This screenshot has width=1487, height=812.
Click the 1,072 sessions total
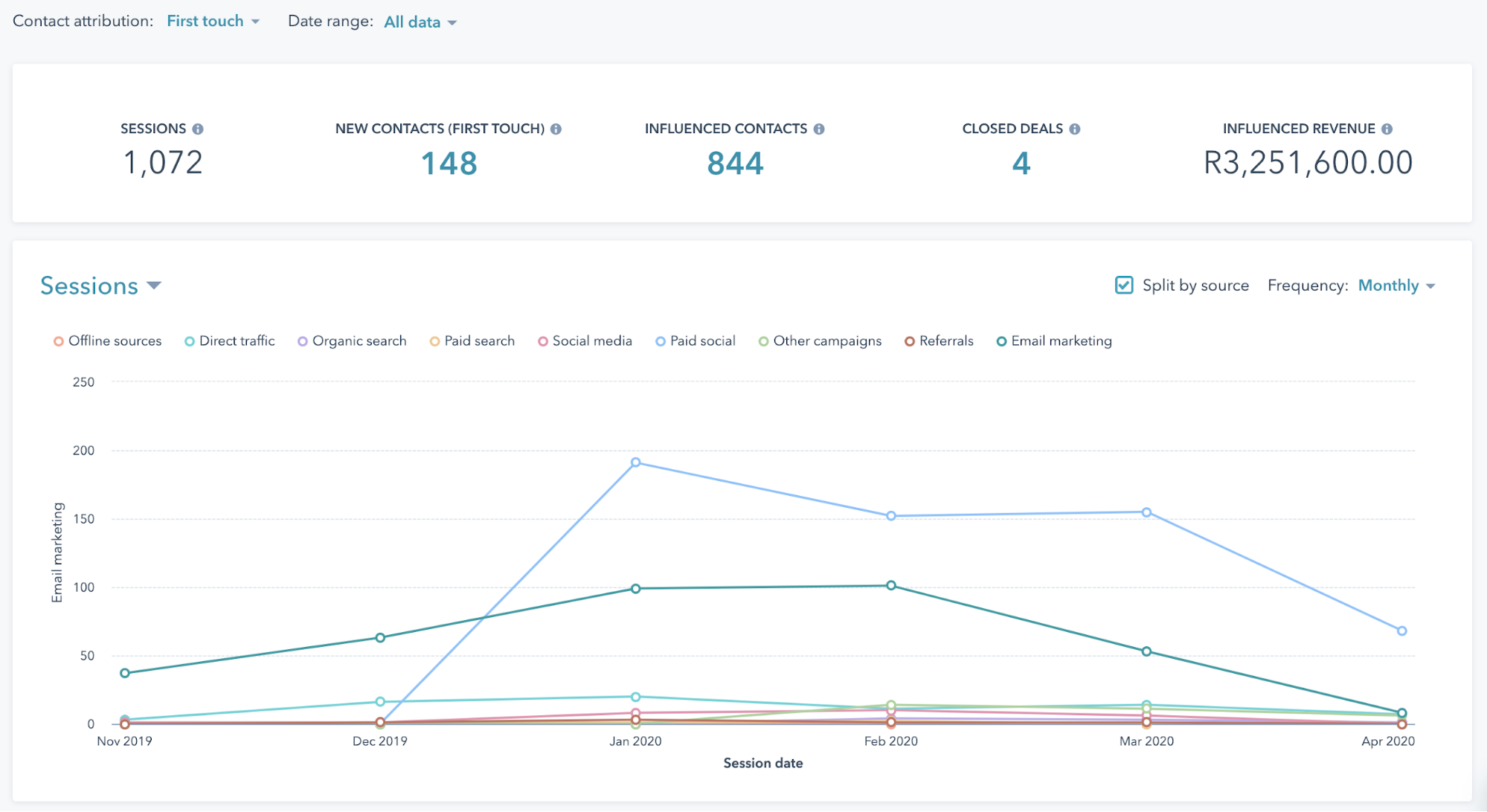(x=163, y=164)
